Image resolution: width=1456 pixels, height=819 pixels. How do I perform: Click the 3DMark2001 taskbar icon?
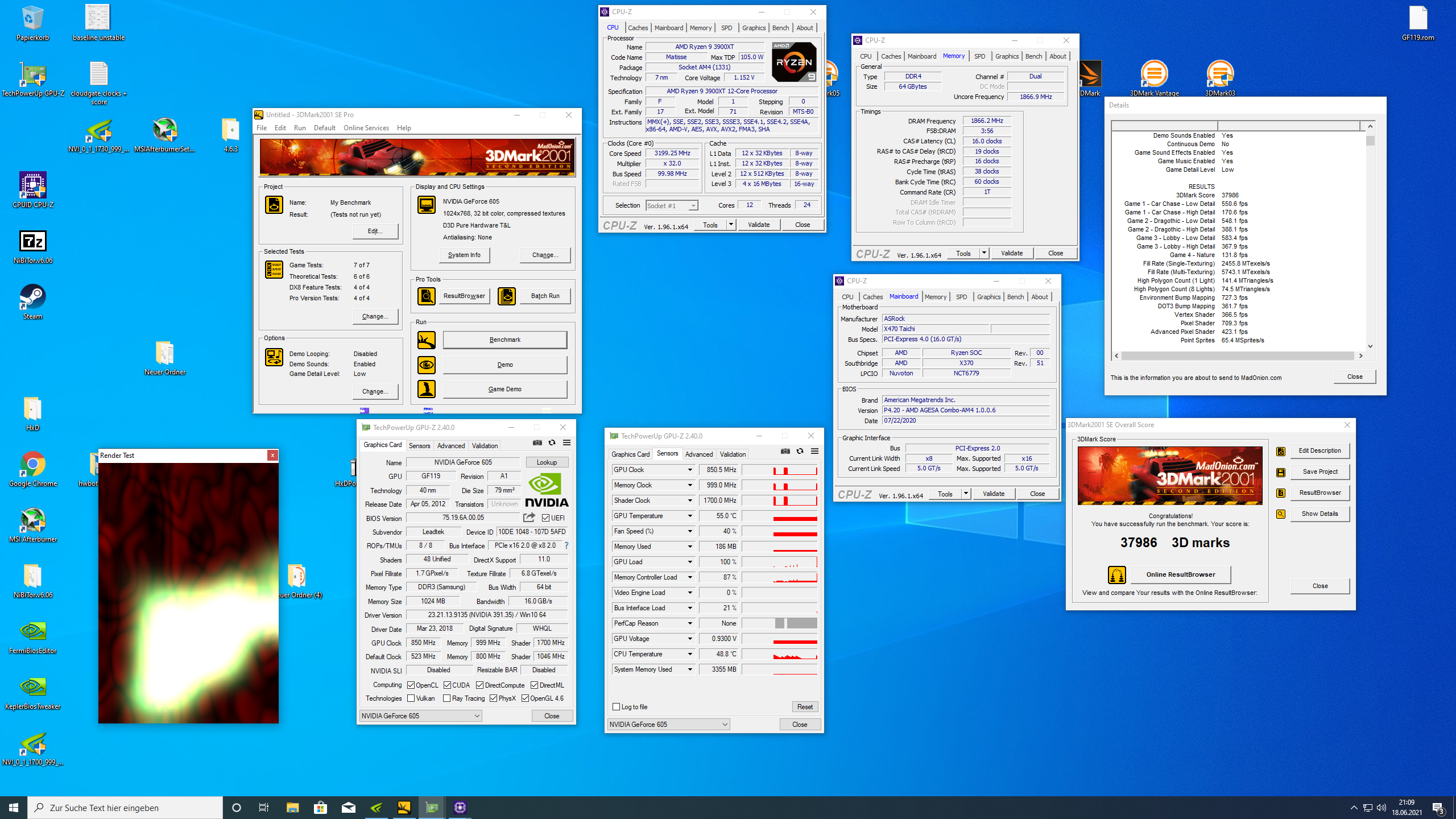(404, 807)
